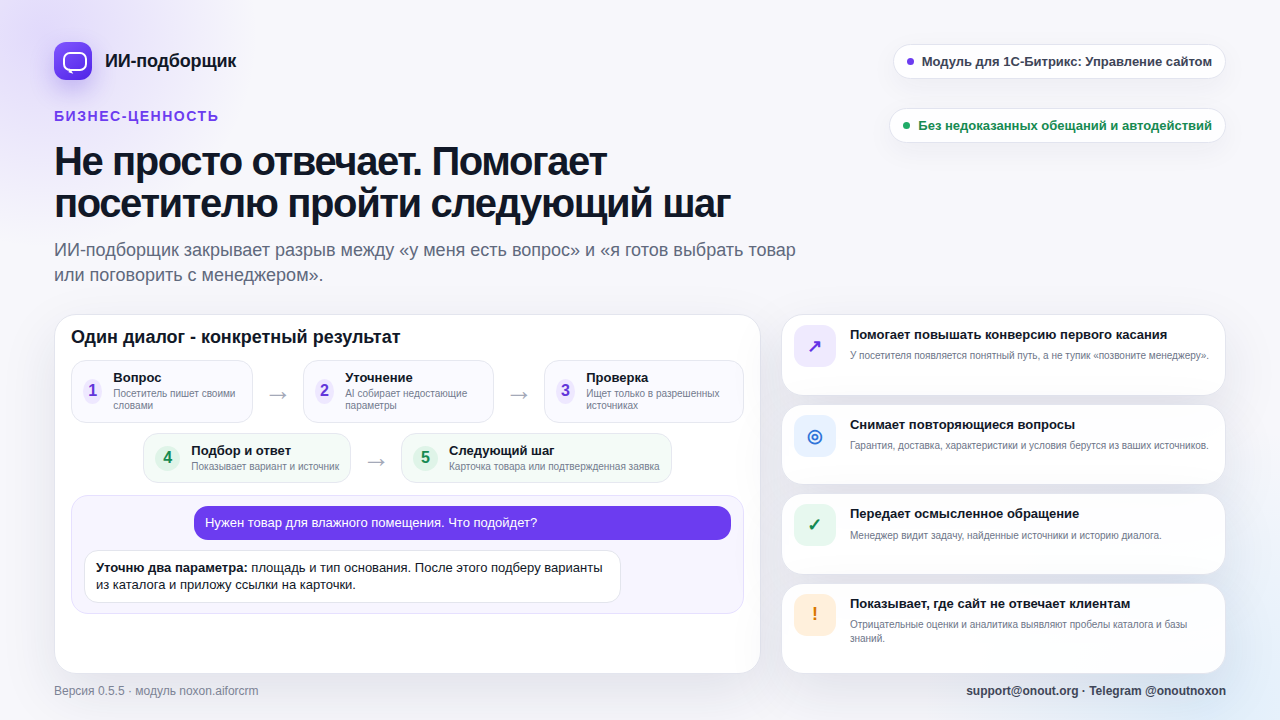Click 'Карточка товара или подтвержденная заявка' text
Image resolution: width=1280 pixels, height=720 pixels.
point(554,467)
